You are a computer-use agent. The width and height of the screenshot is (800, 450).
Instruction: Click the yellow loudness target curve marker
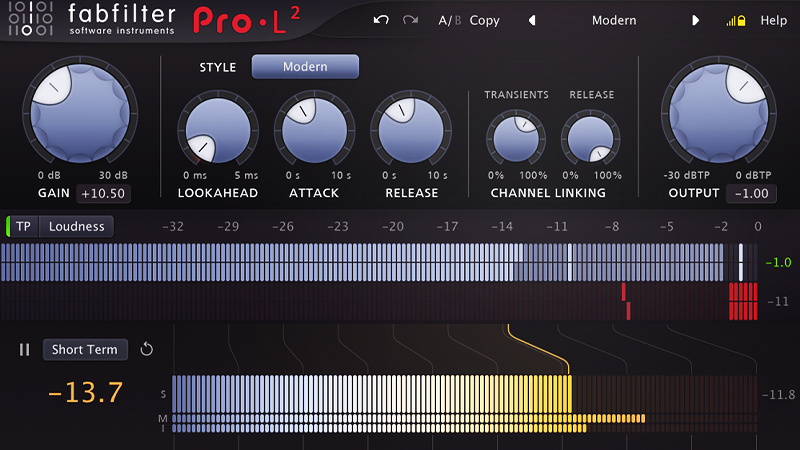pos(538,347)
